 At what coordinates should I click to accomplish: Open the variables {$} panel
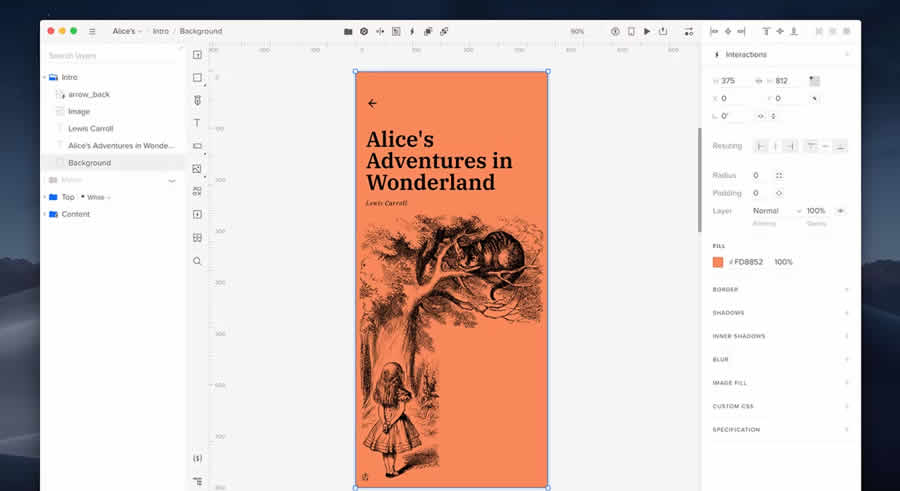(x=197, y=458)
